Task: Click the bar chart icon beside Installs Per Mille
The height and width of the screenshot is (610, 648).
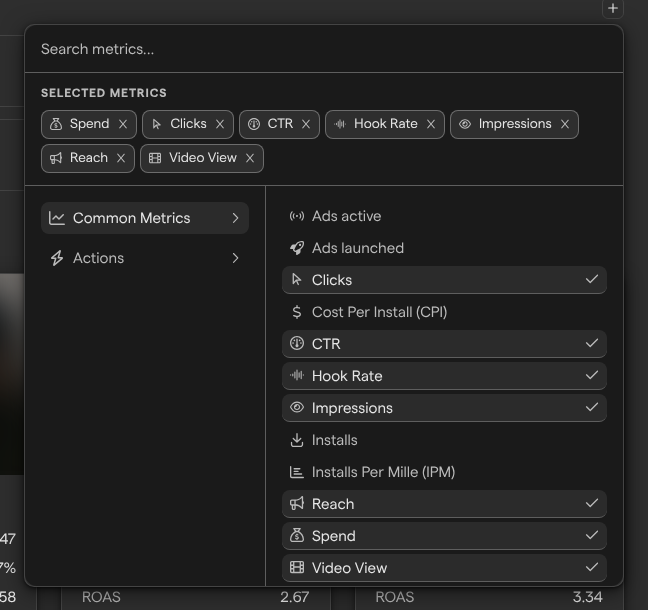Action: pyautogui.click(x=297, y=472)
